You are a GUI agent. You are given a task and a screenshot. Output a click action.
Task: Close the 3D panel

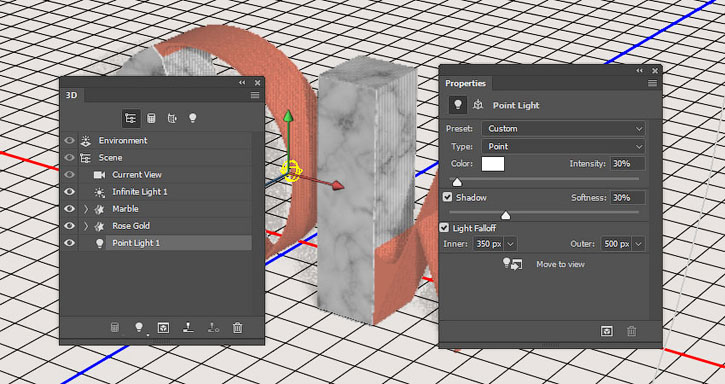[258, 83]
